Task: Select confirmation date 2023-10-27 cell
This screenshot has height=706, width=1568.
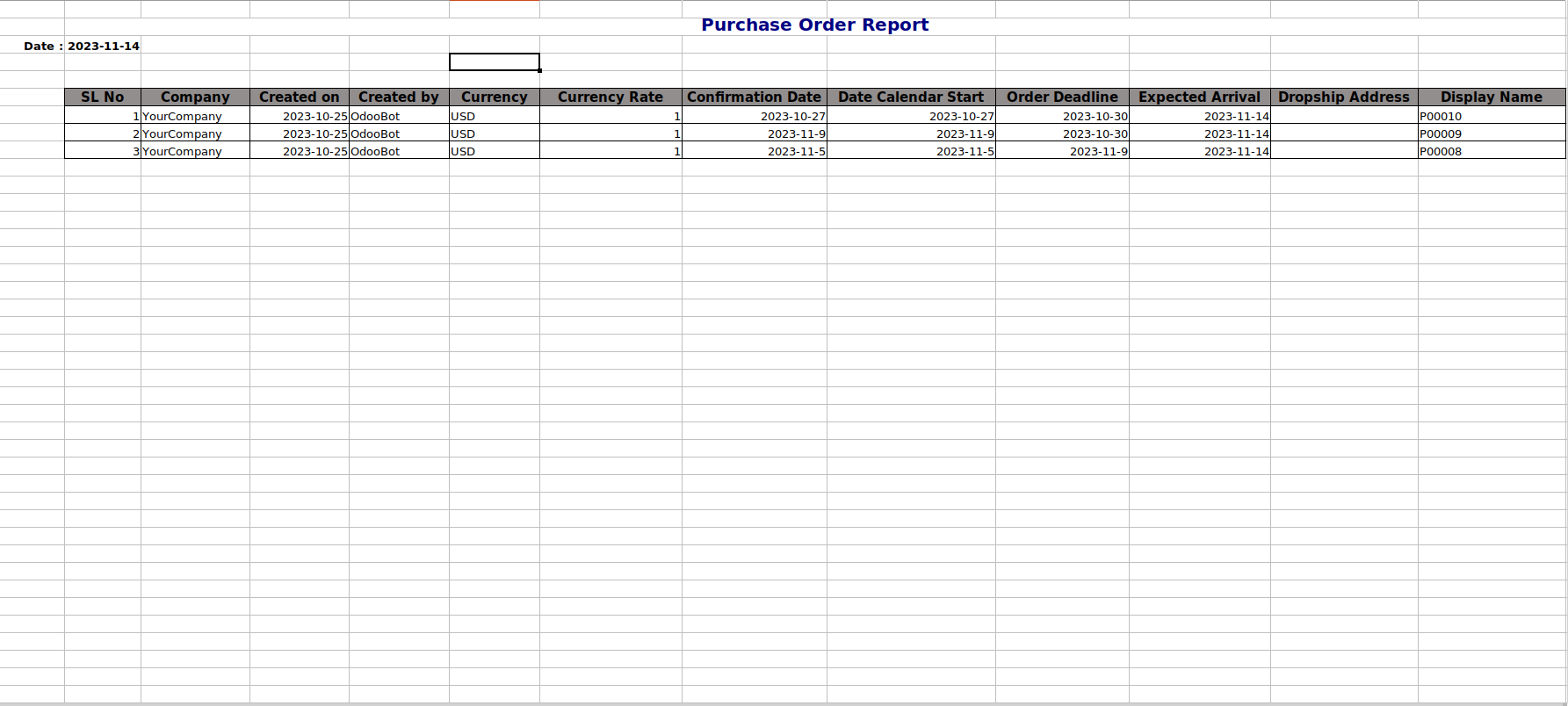Action: [792, 116]
